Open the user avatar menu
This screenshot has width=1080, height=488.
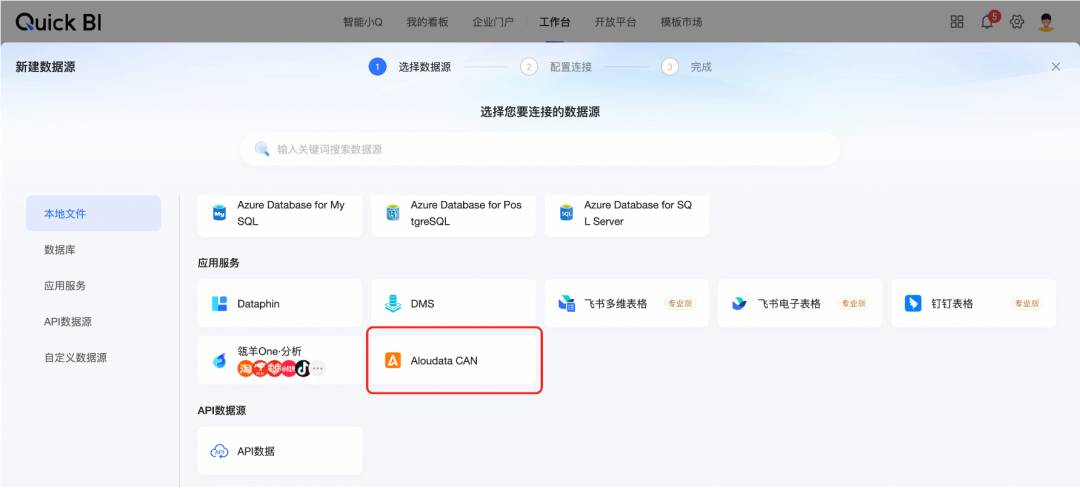coord(1047,21)
